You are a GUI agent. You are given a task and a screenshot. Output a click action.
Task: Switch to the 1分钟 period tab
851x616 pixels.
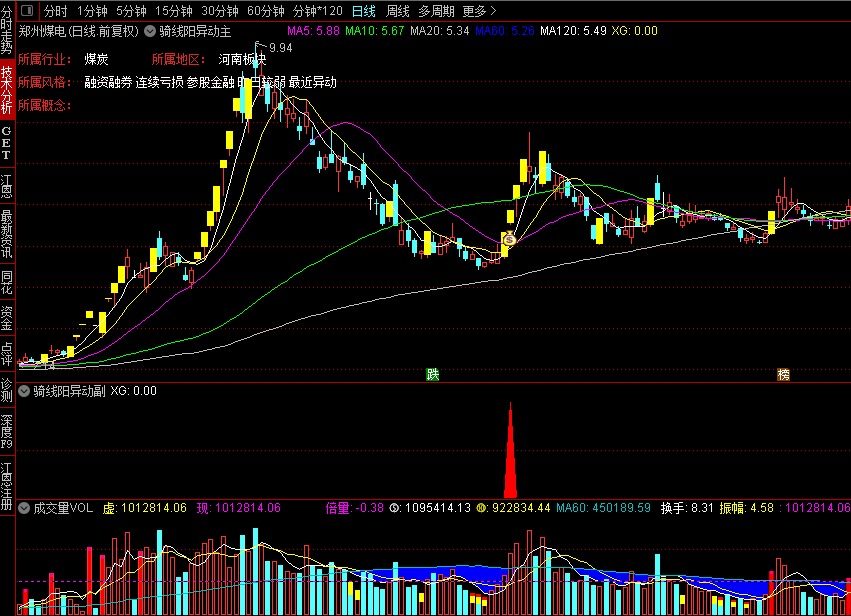pyautogui.click(x=92, y=10)
